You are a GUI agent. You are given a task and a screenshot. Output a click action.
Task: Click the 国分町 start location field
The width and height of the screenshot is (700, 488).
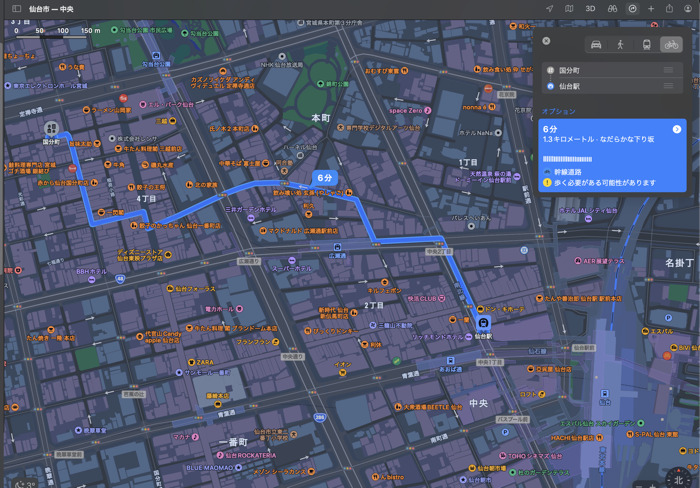[612, 70]
